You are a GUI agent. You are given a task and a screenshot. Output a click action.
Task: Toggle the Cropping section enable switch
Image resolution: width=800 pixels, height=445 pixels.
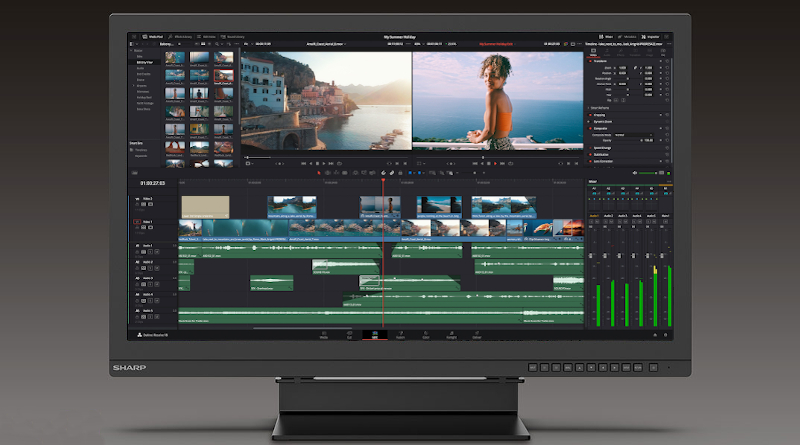[x=591, y=115]
